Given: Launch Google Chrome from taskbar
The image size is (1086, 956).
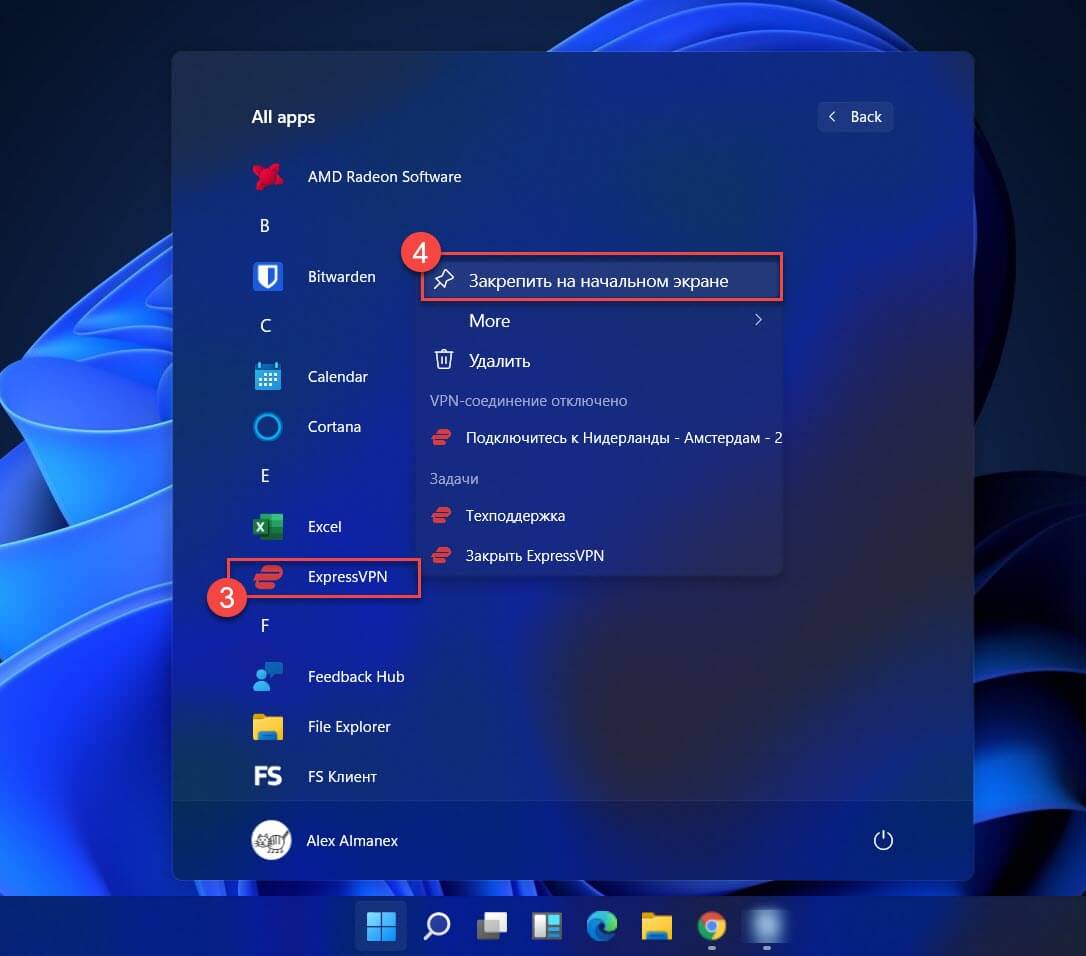Looking at the screenshot, I should click(712, 926).
